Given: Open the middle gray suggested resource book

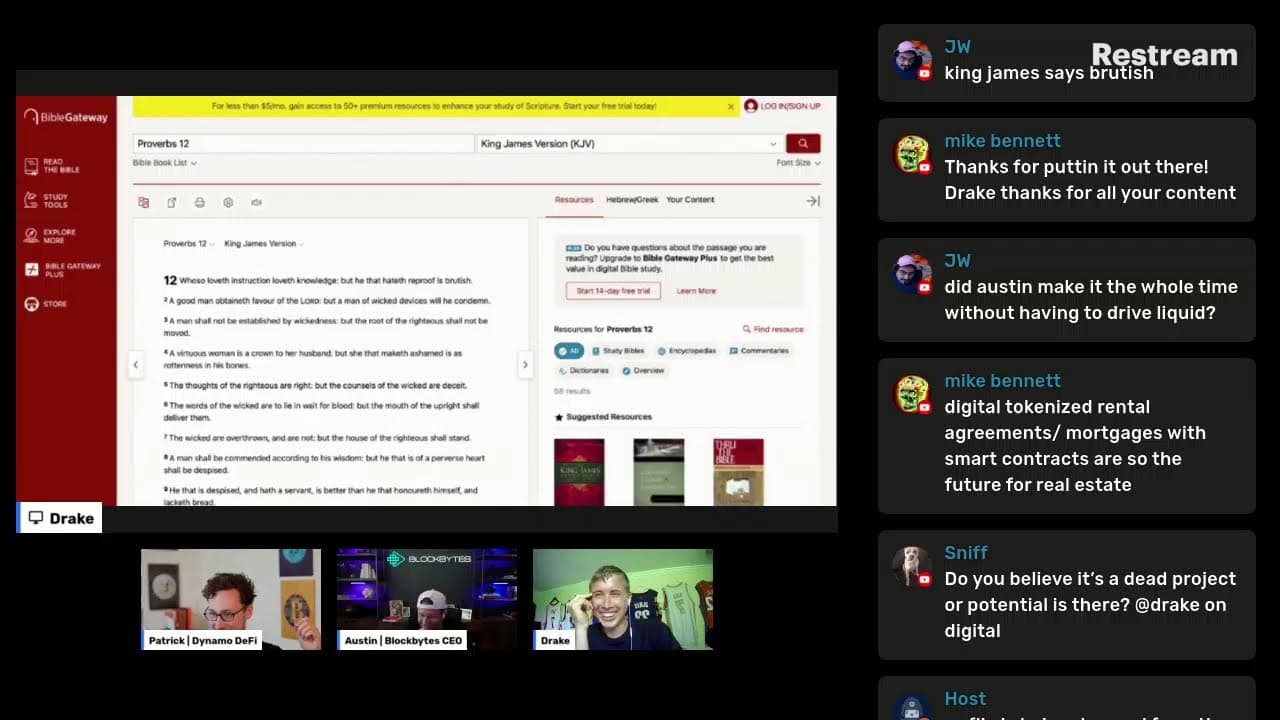Looking at the screenshot, I should point(659,472).
